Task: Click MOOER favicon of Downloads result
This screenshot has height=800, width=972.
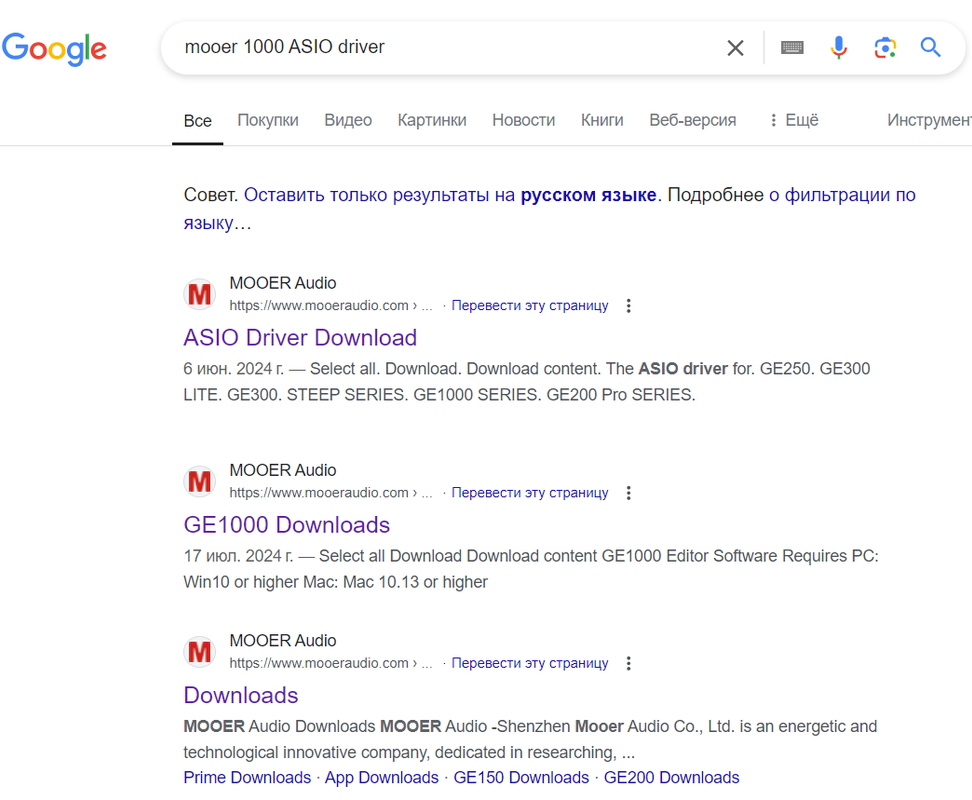Action: tap(200, 651)
